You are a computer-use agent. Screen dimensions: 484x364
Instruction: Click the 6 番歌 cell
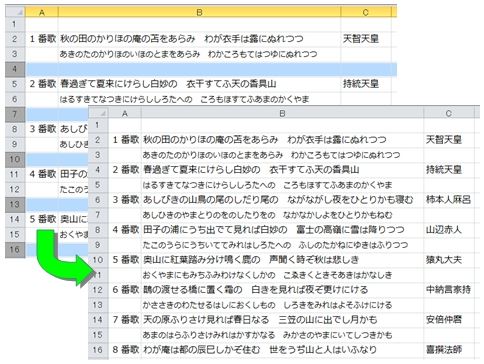[125, 290]
